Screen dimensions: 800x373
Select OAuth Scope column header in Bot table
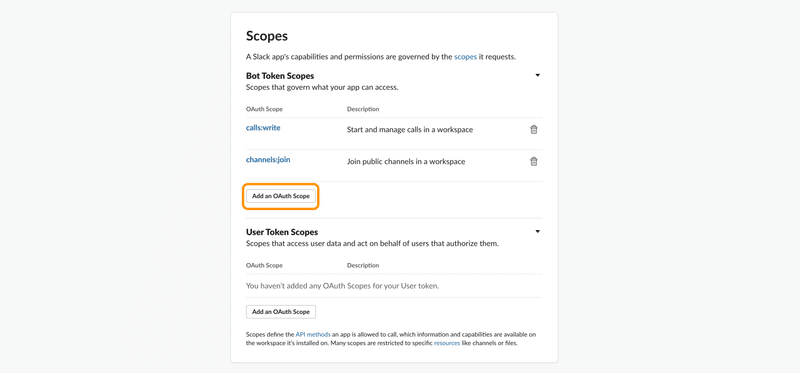[x=264, y=109]
